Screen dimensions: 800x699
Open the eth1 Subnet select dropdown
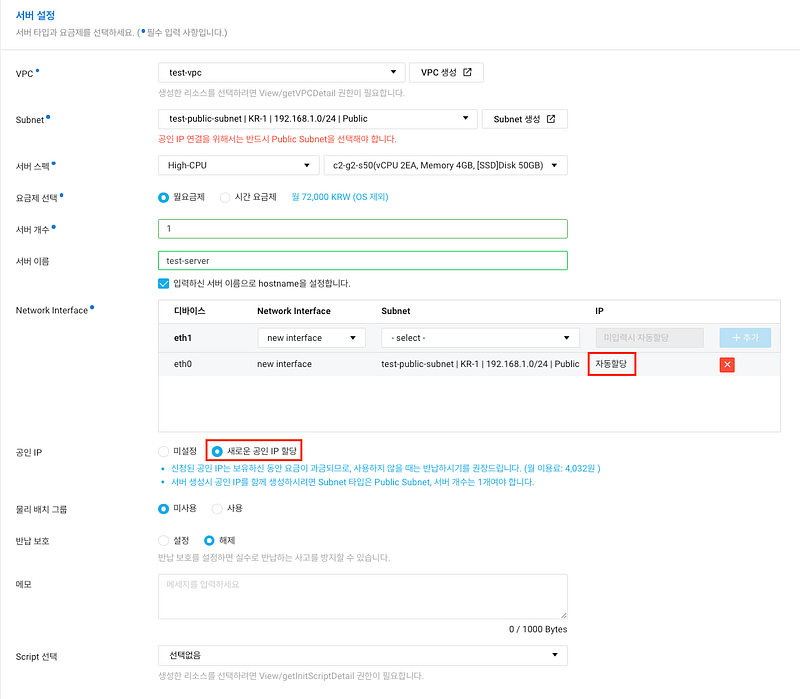pyautogui.click(x=481, y=338)
